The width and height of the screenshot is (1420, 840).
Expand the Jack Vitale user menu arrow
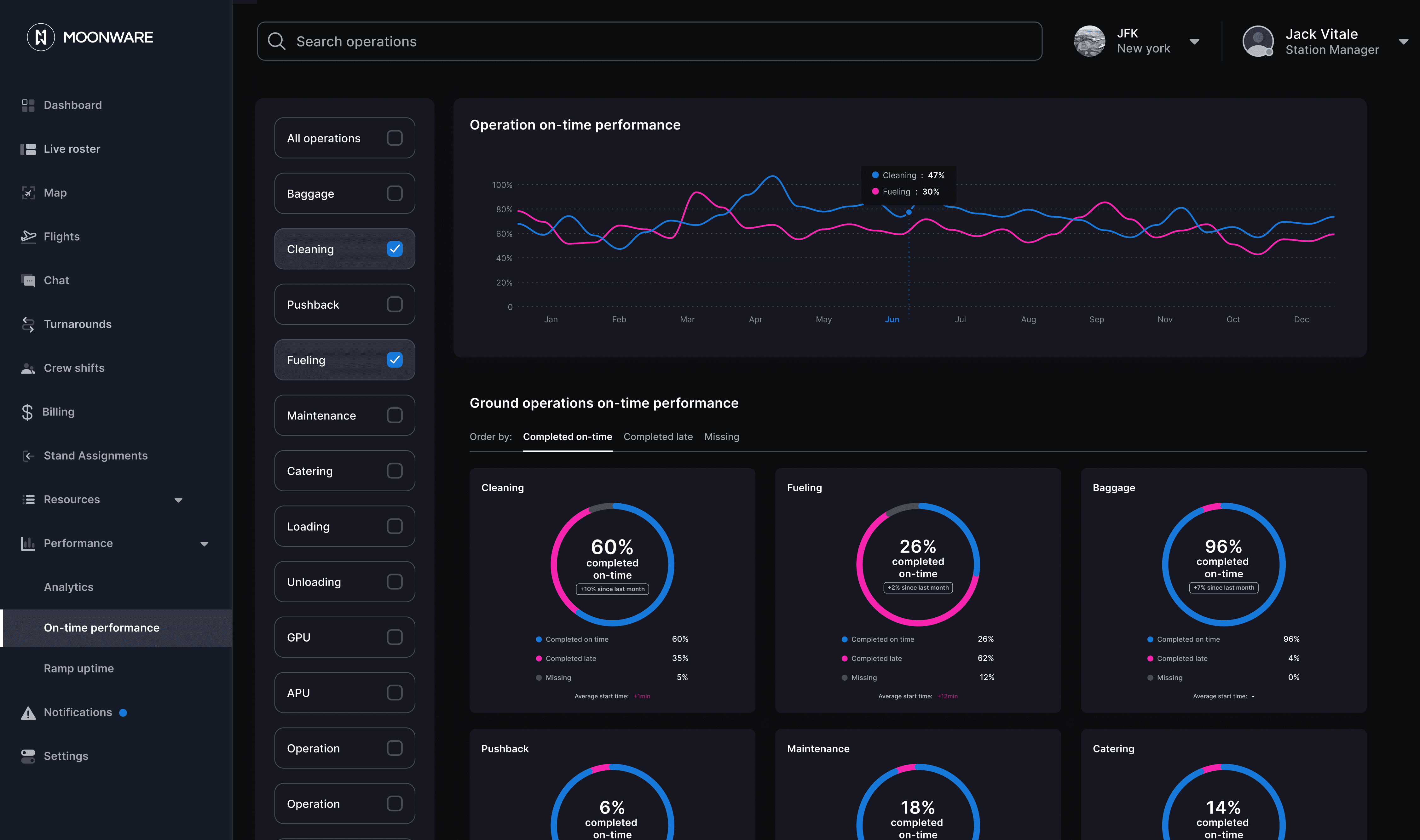click(x=1403, y=42)
